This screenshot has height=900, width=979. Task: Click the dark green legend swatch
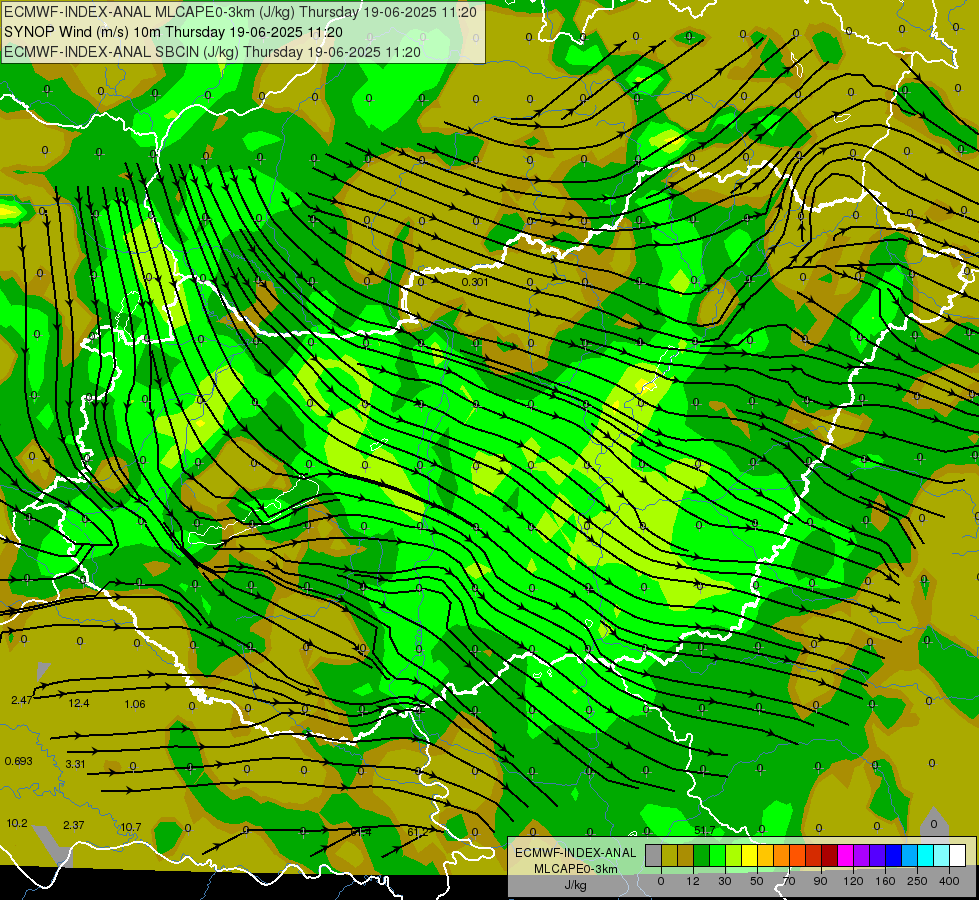pos(701,856)
